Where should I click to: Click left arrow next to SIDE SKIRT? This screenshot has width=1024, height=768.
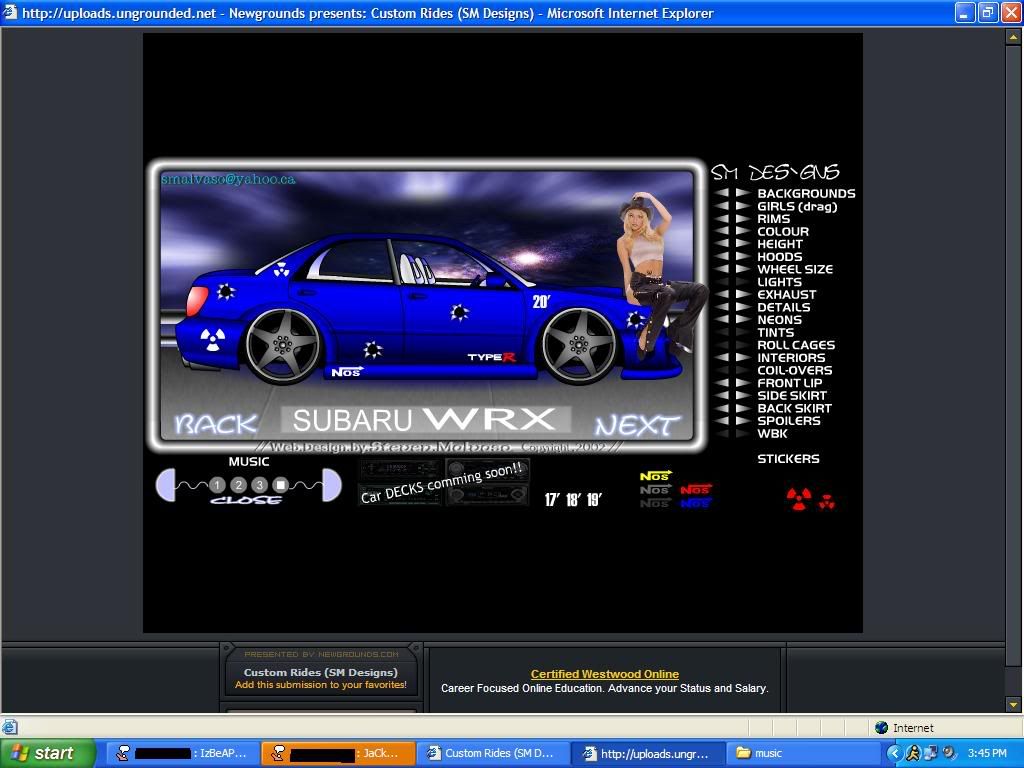pos(722,395)
